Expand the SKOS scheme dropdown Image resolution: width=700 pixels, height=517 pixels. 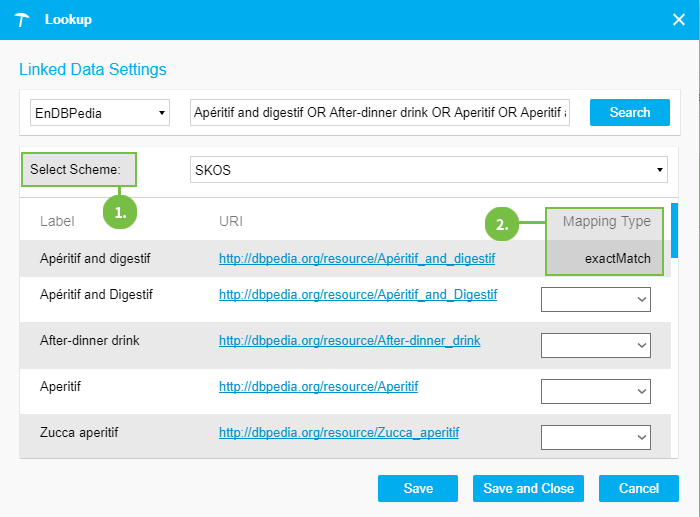tap(429, 170)
